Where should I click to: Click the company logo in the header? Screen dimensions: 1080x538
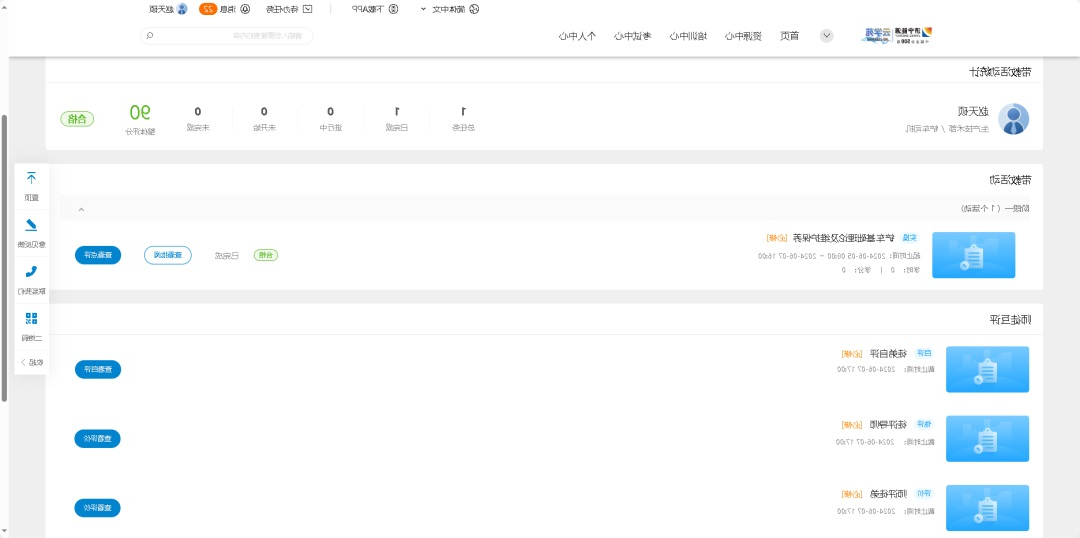coord(897,35)
